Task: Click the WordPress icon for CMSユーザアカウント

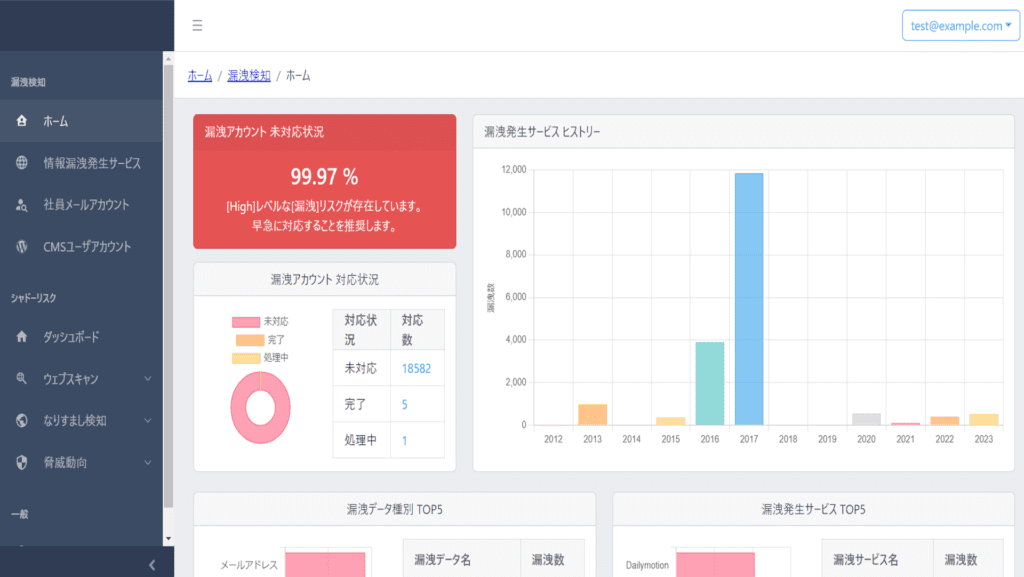Action: 22,247
